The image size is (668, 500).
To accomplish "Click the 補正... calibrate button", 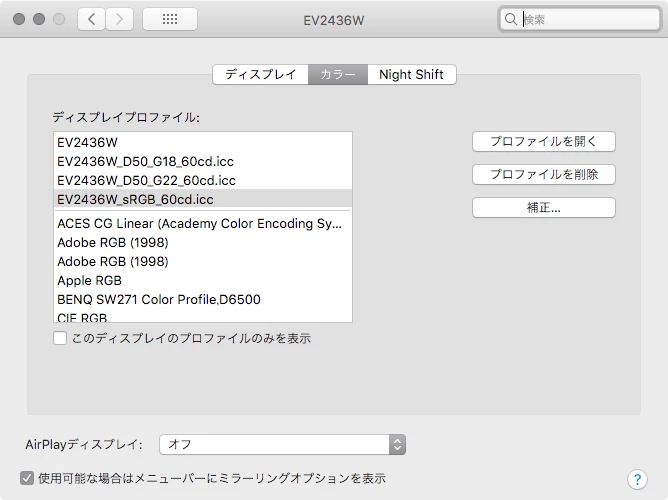I will pyautogui.click(x=544, y=207).
